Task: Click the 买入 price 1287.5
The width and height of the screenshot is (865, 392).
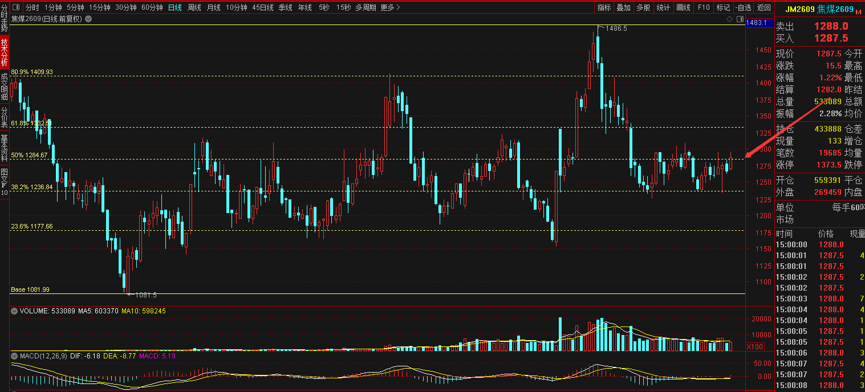Action: pos(831,37)
